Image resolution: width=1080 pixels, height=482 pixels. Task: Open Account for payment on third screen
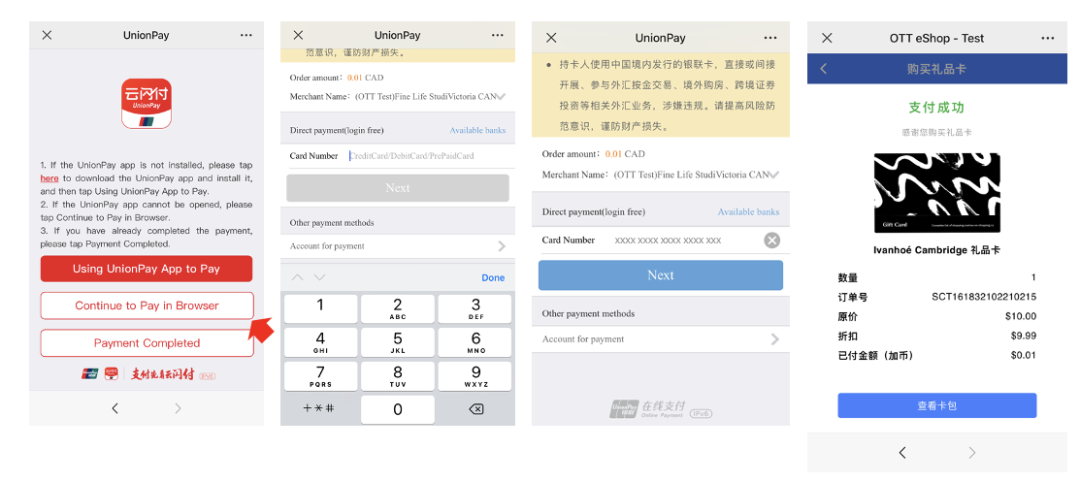661,339
